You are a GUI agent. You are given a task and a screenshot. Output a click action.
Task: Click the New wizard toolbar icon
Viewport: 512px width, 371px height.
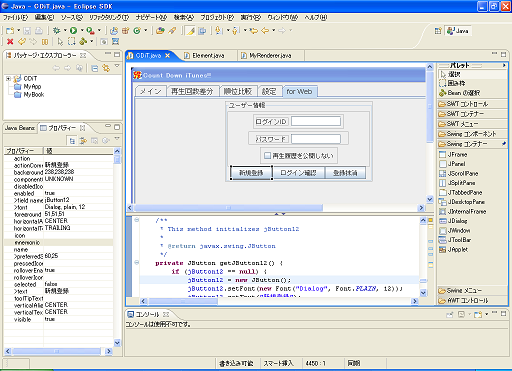click(x=10, y=31)
